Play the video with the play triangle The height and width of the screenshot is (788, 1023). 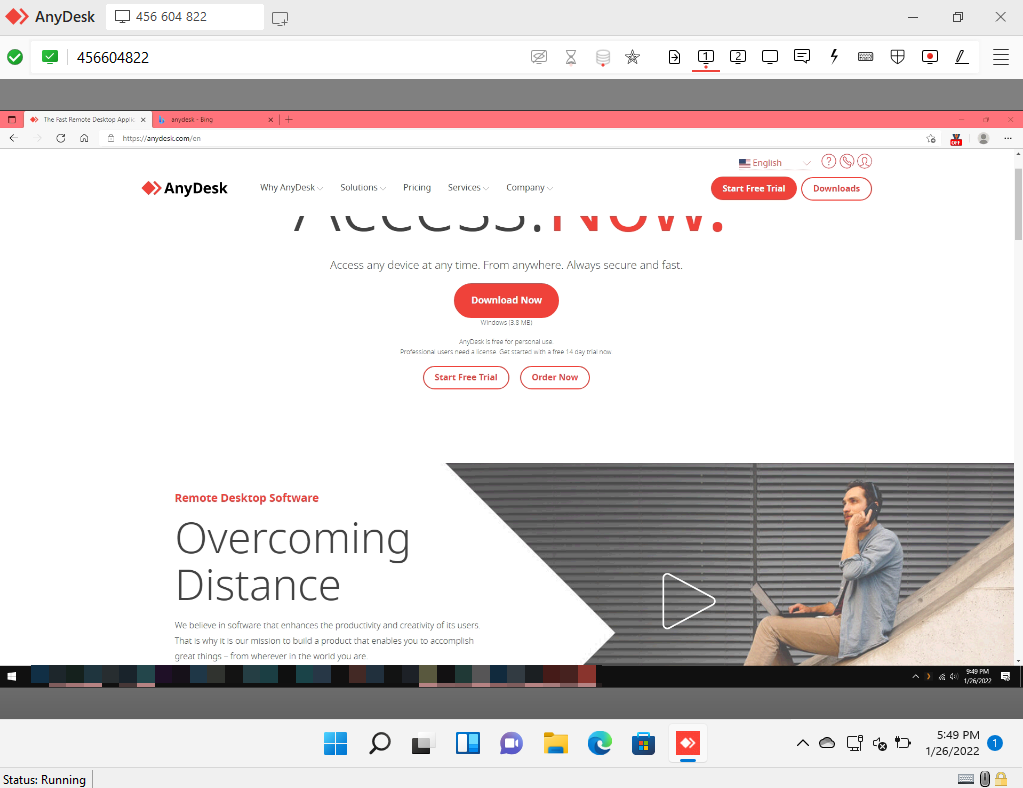pos(687,601)
